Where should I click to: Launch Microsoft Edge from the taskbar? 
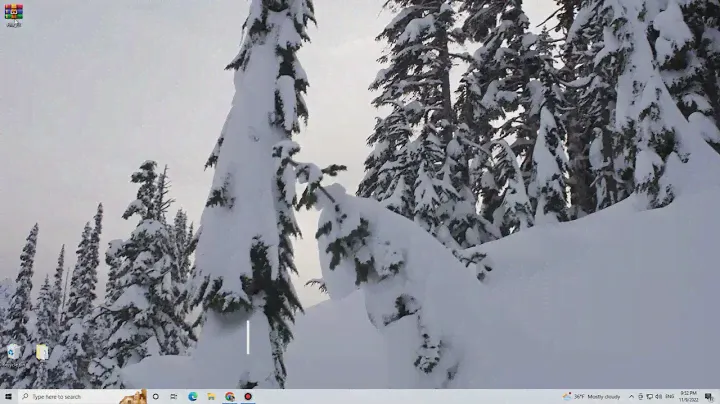point(192,396)
